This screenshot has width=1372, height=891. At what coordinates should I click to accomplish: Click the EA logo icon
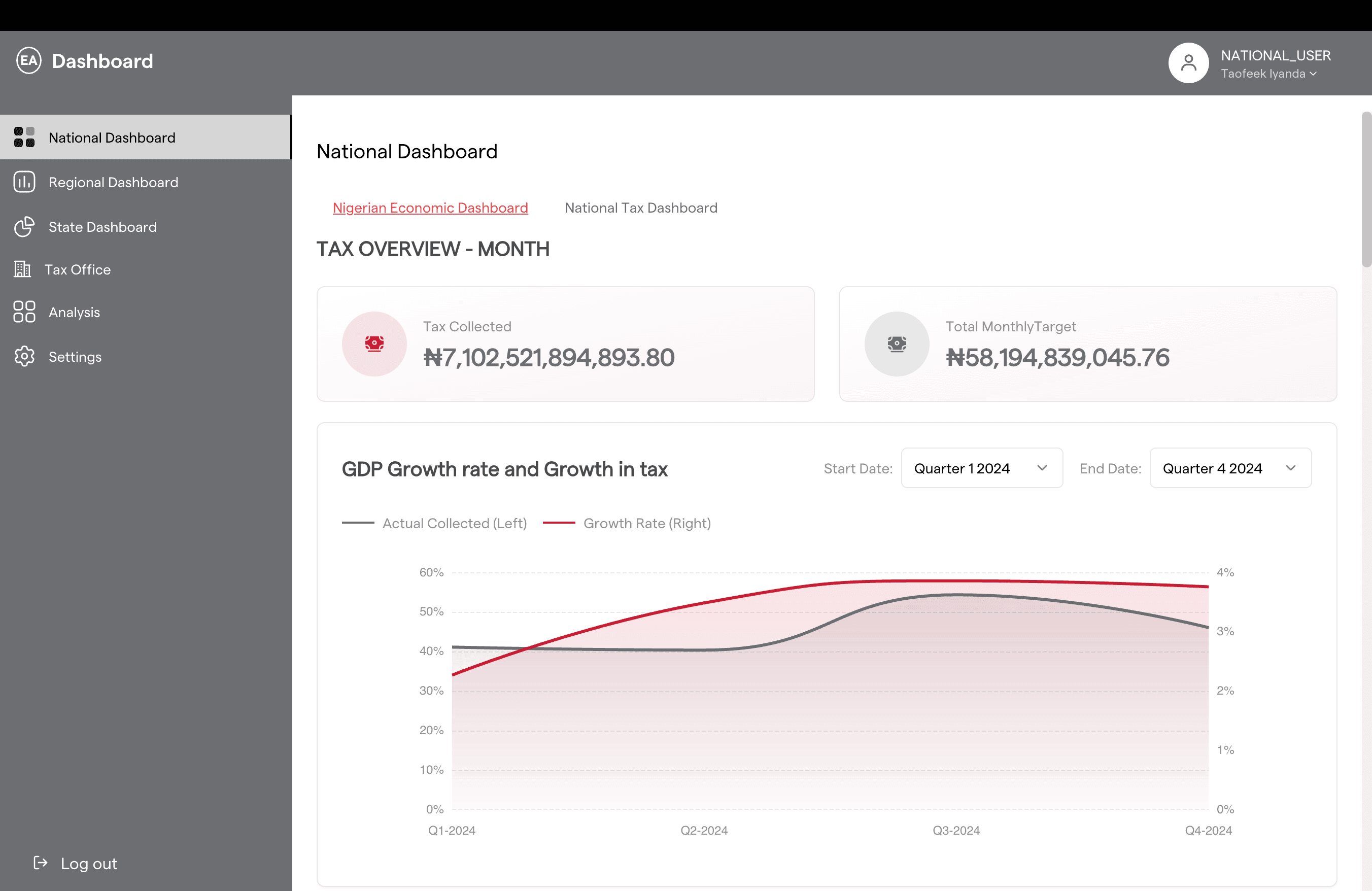pyautogui.click(x=29, y=60)
